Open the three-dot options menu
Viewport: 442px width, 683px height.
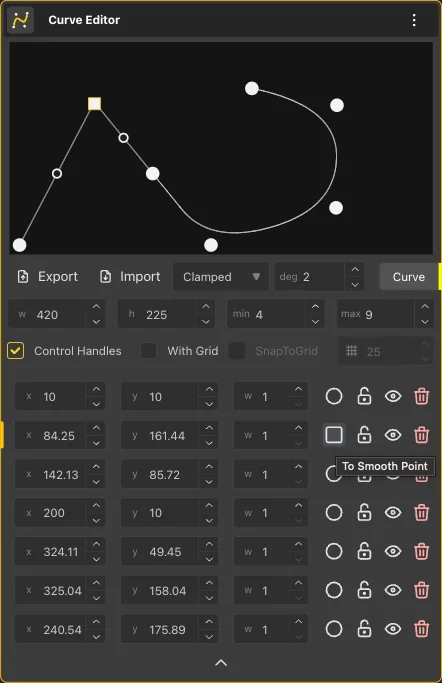(x=414, y=20)
